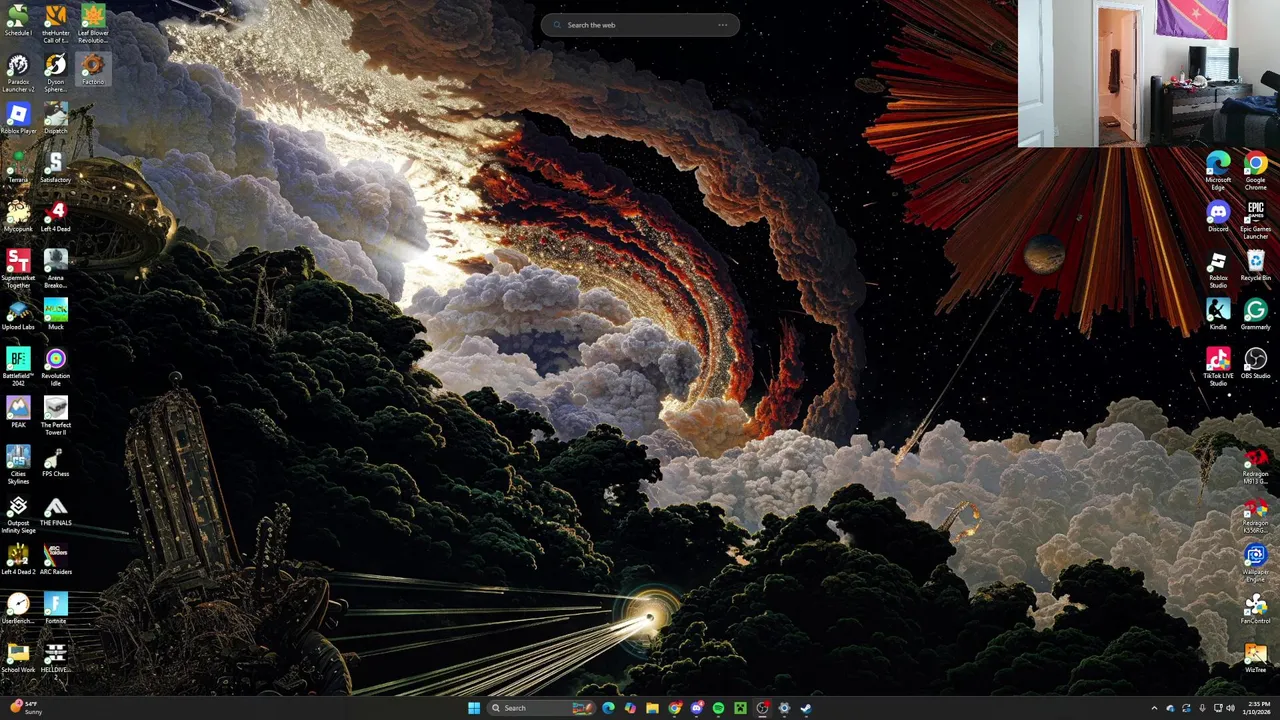Select the Microsoft Edge desktop shortcut
This screenshot has width=1280, height=720.
coord(1218,170)
